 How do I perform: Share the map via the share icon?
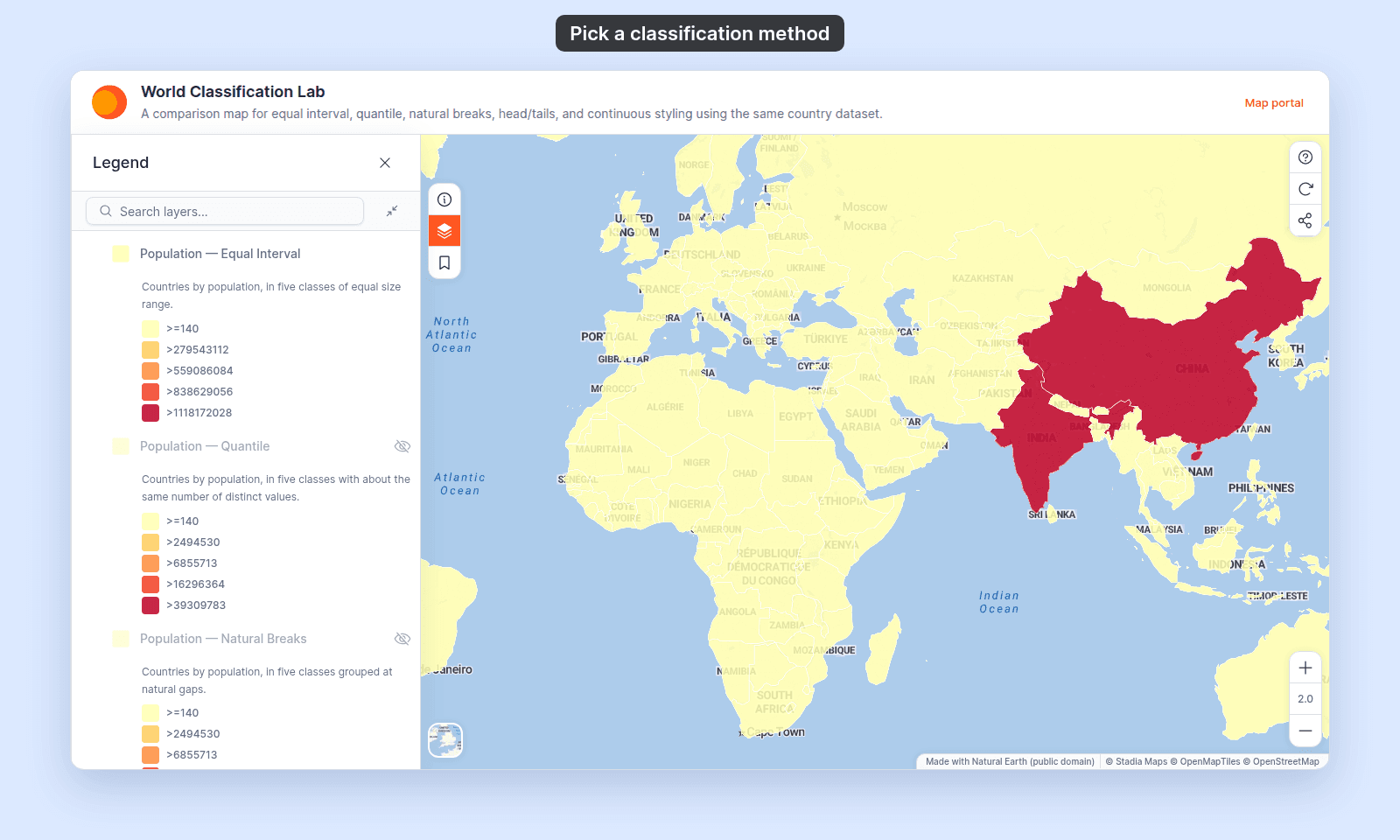point(1305,220)
